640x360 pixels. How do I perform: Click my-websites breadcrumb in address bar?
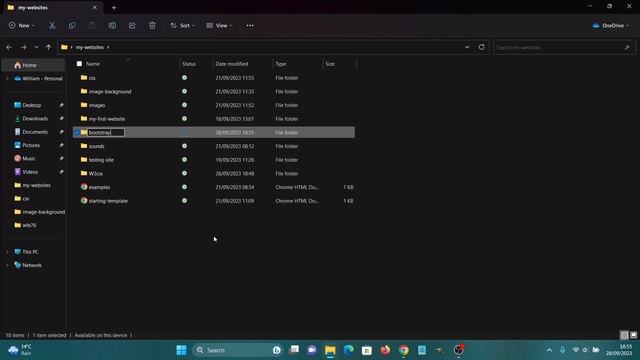pyautogui.click(x=90, y=47)
